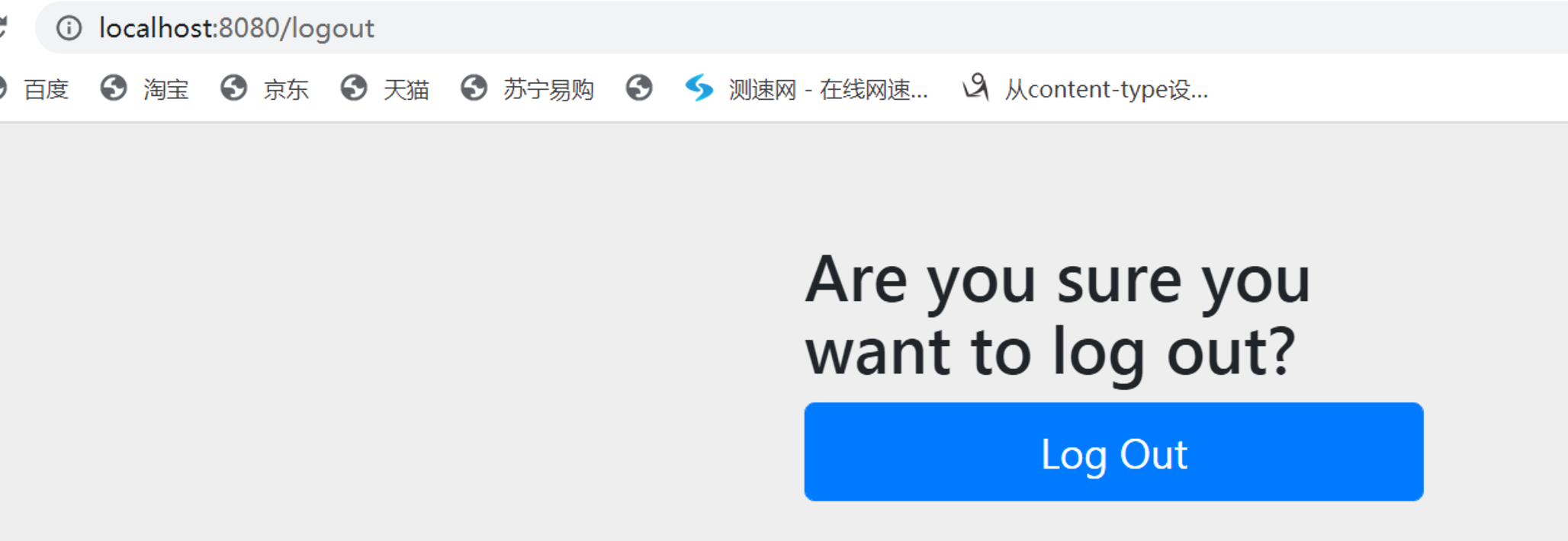
Task: Click the browser reload icon
Action: pos(2,27)
